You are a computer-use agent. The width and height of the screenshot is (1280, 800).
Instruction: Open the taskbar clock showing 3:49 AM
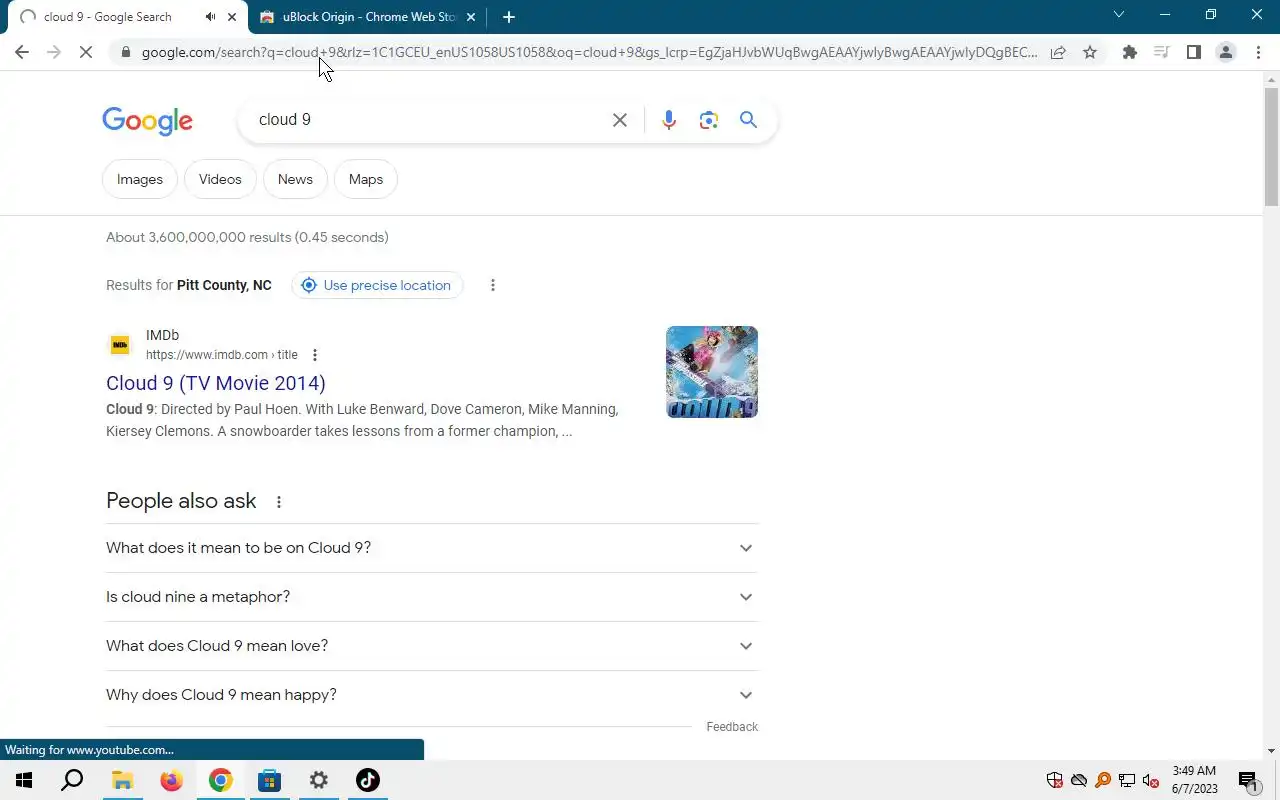click(1195, 780)
